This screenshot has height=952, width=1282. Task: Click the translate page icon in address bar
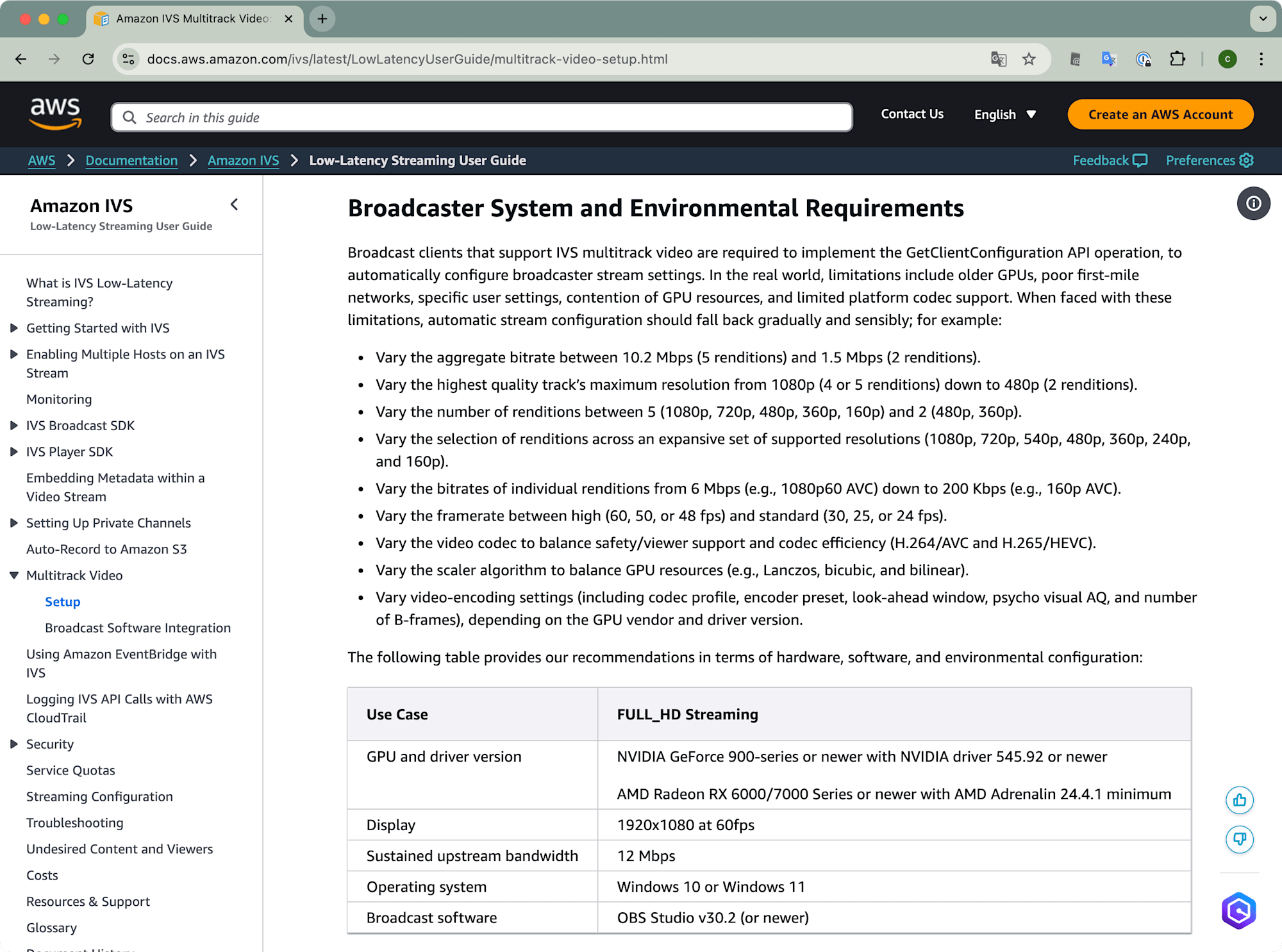999,59
